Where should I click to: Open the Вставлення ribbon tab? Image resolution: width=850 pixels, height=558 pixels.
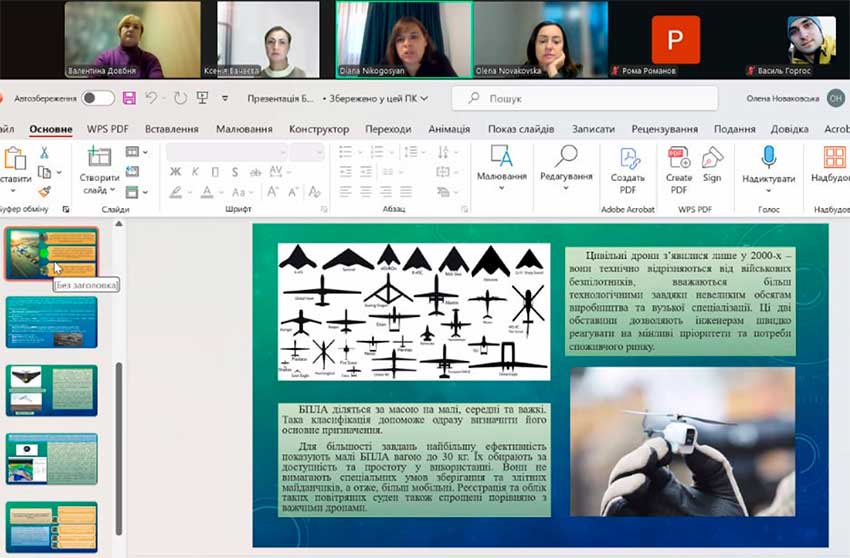pos(171,129)
